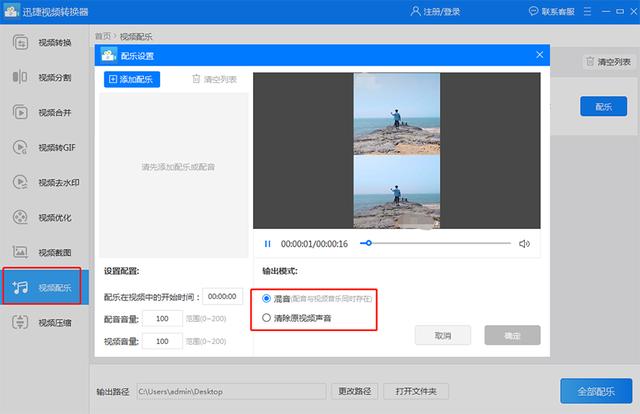Click the 视频音量 value field
The image size is (640, 414).
click(x=162, y=341)
